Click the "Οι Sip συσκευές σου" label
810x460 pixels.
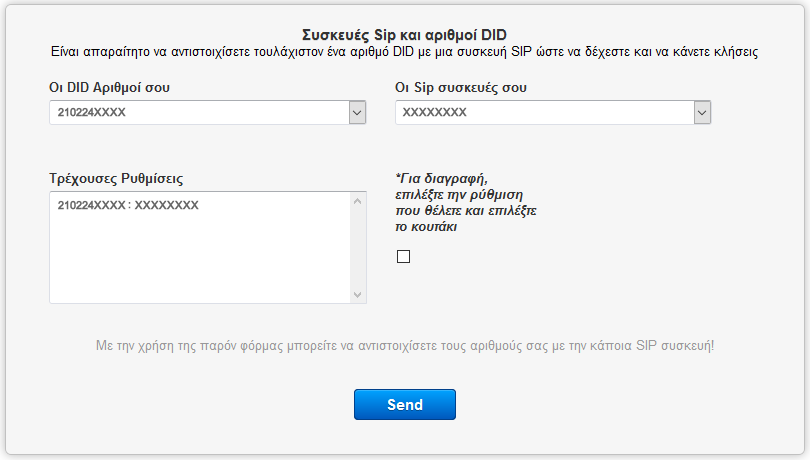[461, 87]
